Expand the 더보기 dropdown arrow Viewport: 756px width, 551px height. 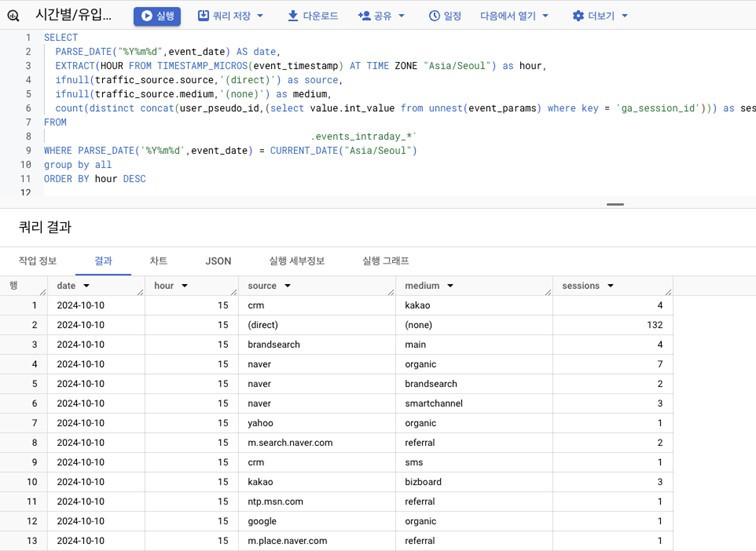tap(625, 16)
